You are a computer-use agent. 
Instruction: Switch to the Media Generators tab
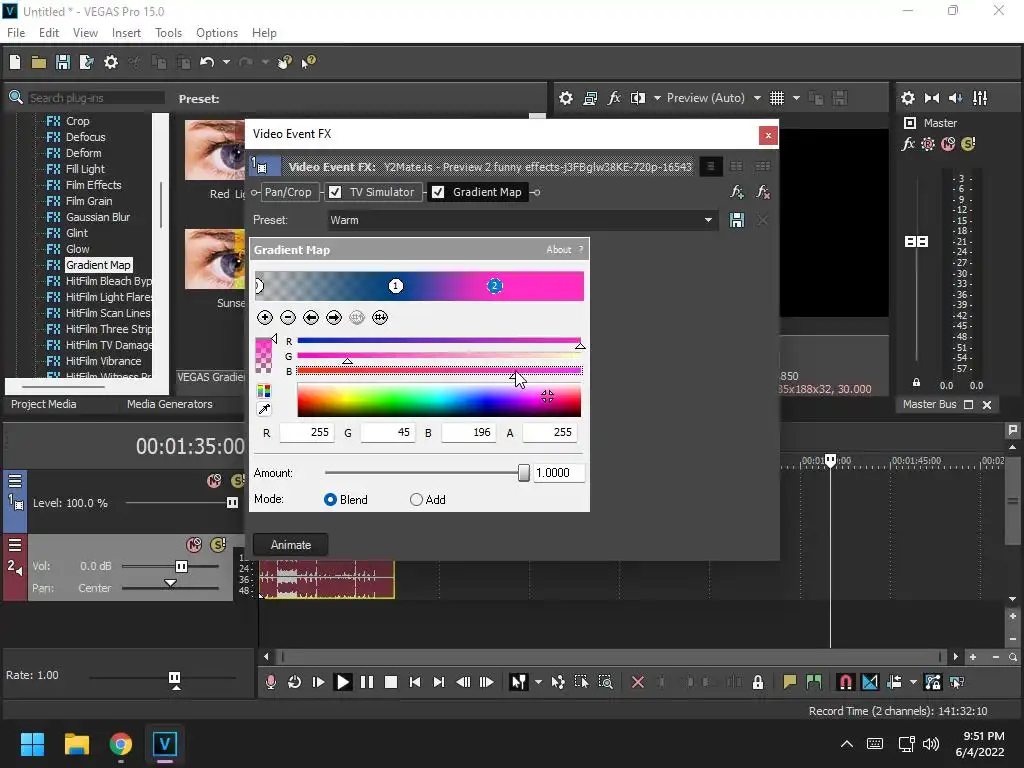pyautogui.click(x=170, y=404)
